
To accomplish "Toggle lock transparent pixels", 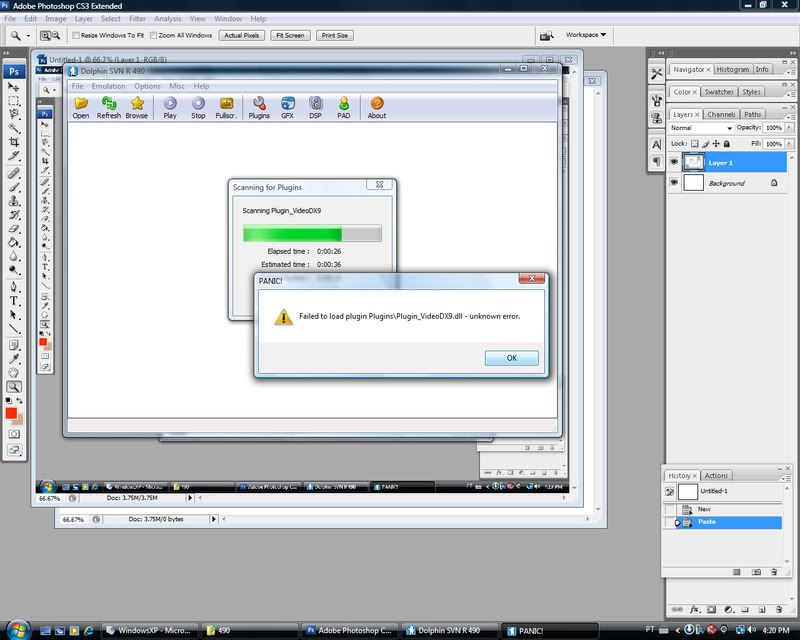I will click(694, 144).
